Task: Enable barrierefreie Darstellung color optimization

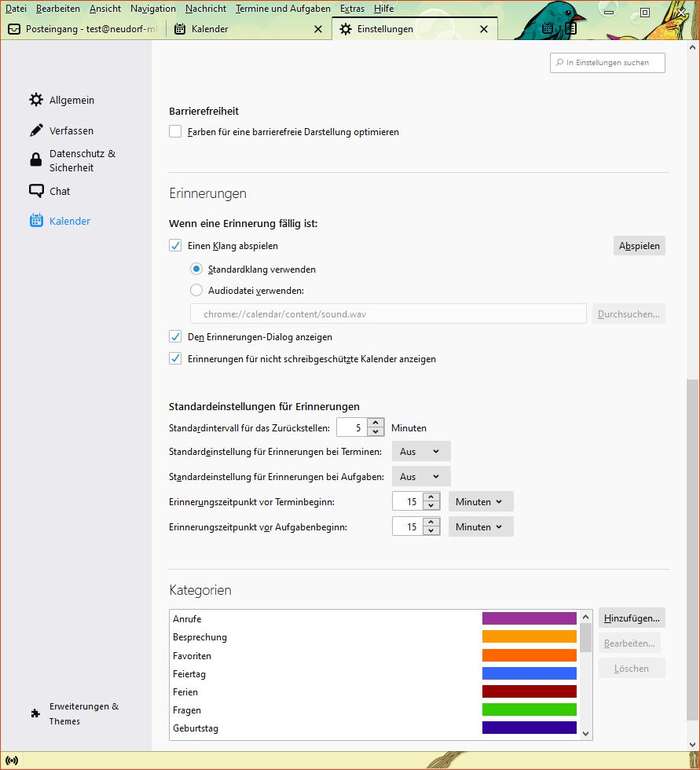Action: (x=176, y=132)
